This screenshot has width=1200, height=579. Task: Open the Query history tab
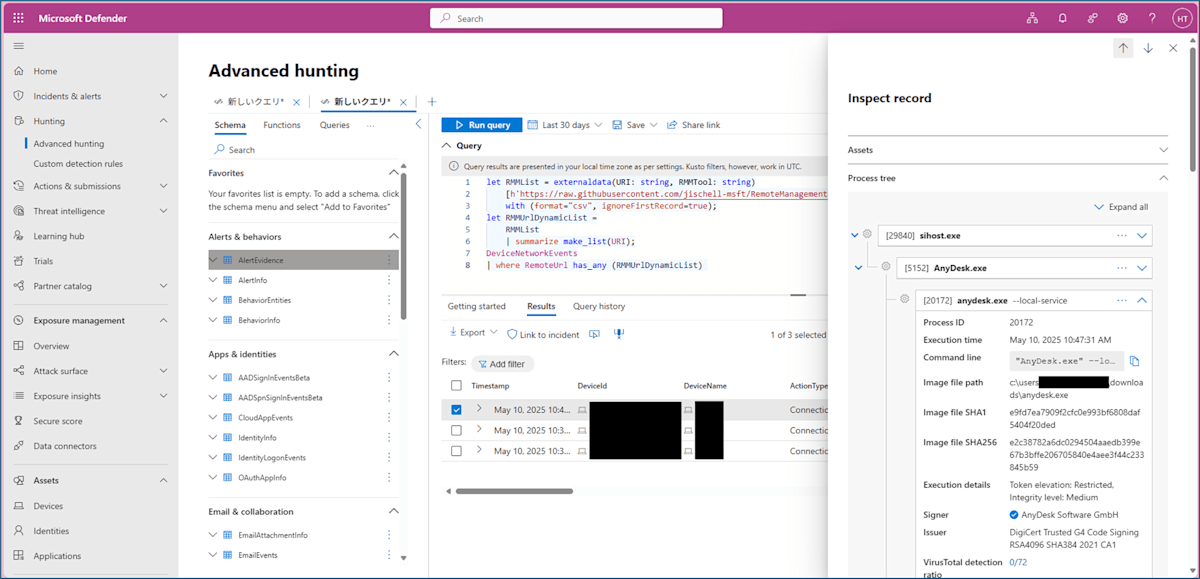pyautogui.click(x=599, y=306)
